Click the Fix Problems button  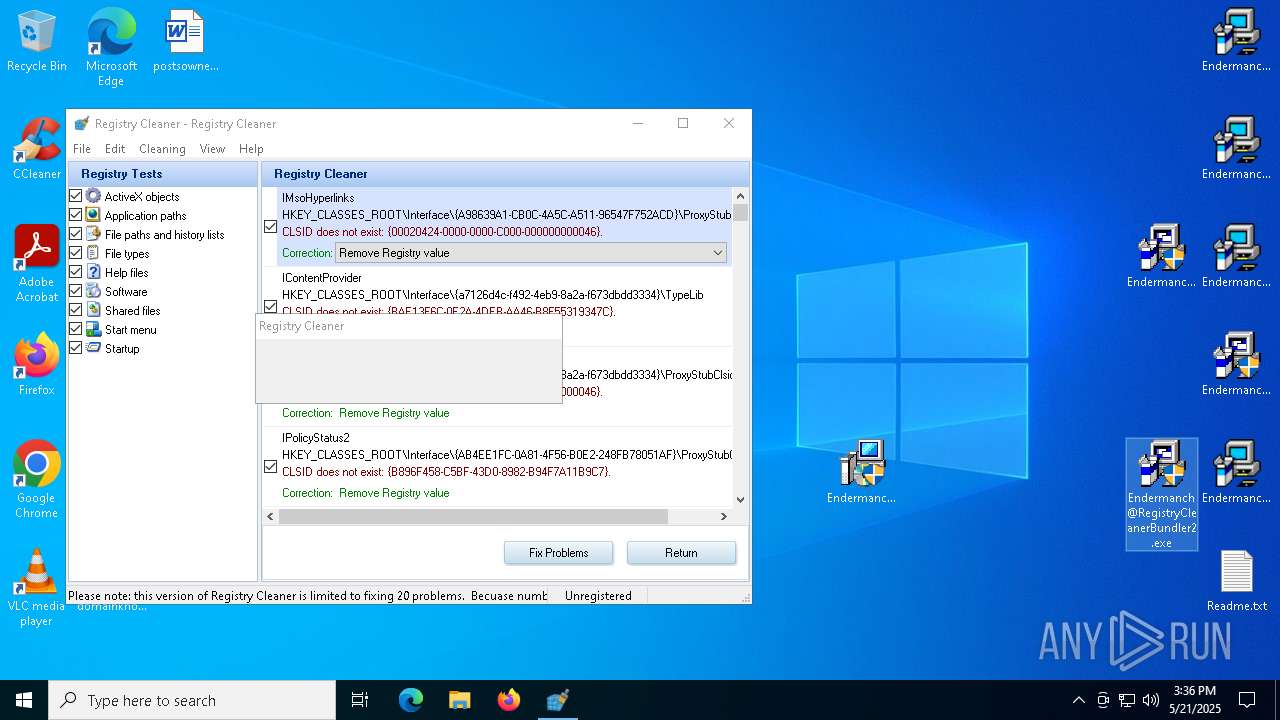[558, 553]
